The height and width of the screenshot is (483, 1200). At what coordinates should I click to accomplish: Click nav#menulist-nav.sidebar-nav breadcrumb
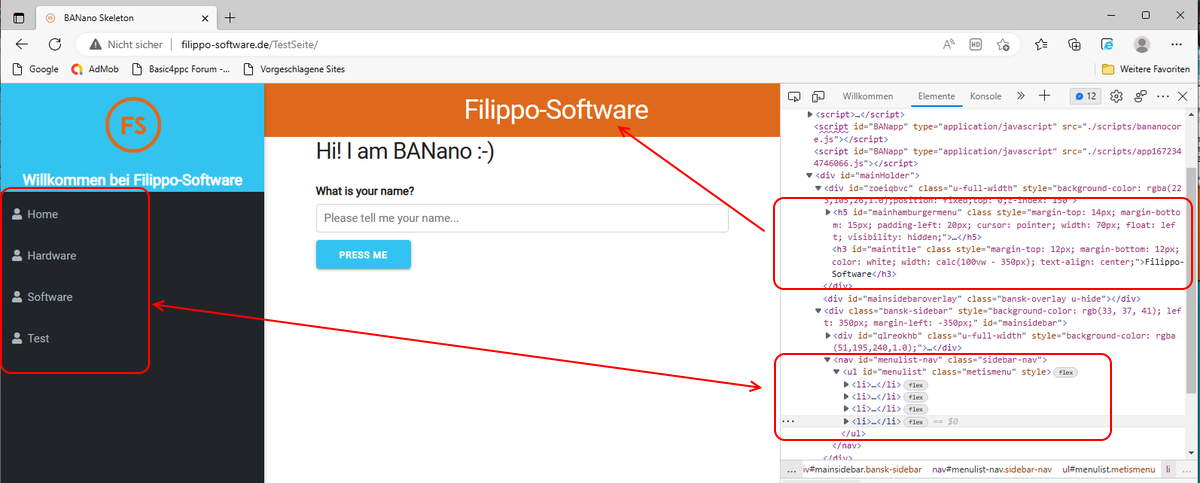coord(992,469)
